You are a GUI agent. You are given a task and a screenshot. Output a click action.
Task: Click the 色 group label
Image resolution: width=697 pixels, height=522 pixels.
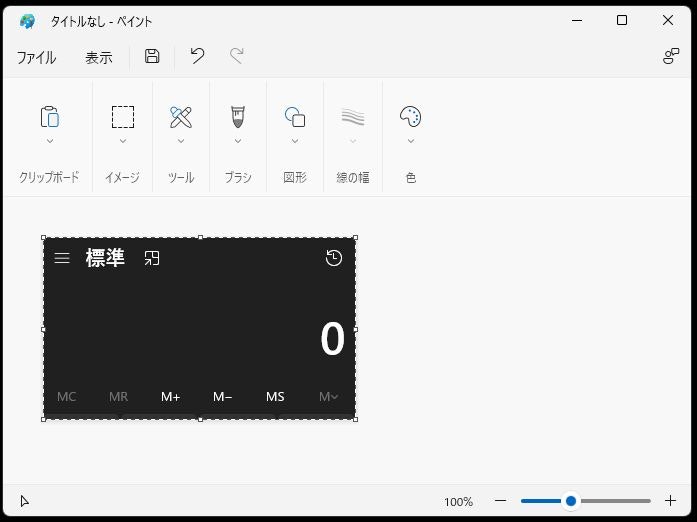click(411, 177)
